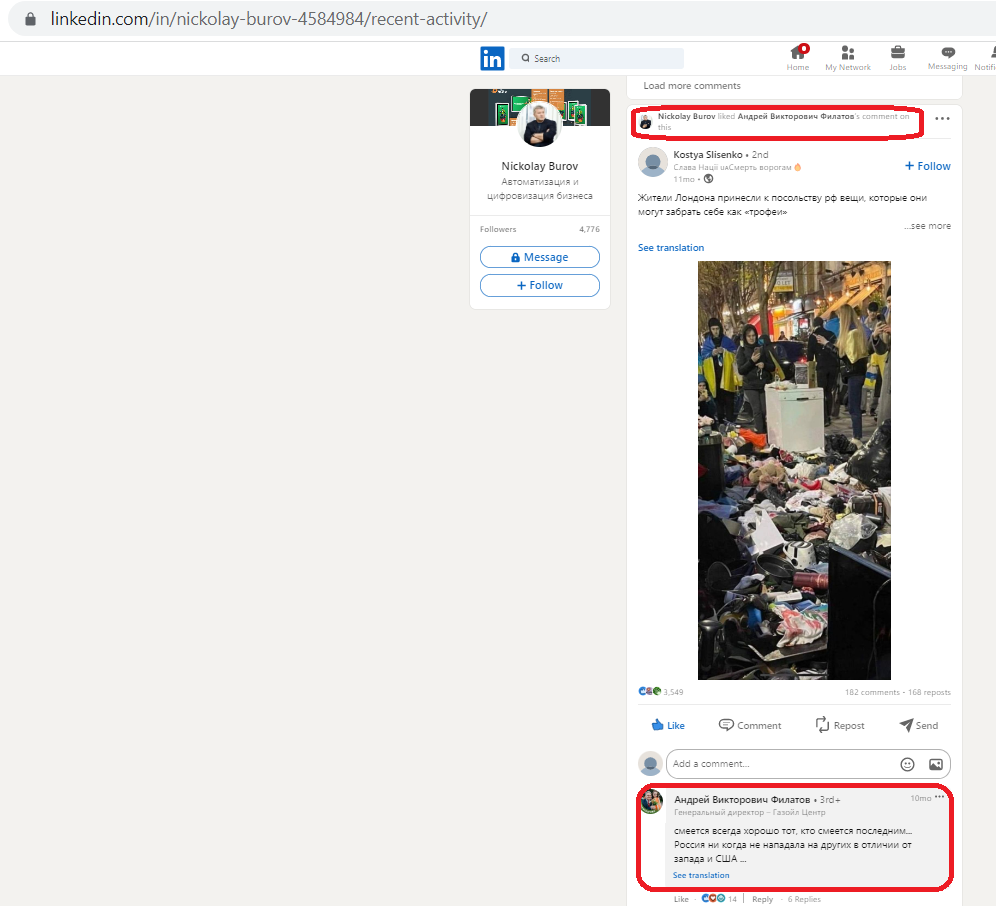
Task: Click the browser address bar lock icon
Action: [30, 19]
